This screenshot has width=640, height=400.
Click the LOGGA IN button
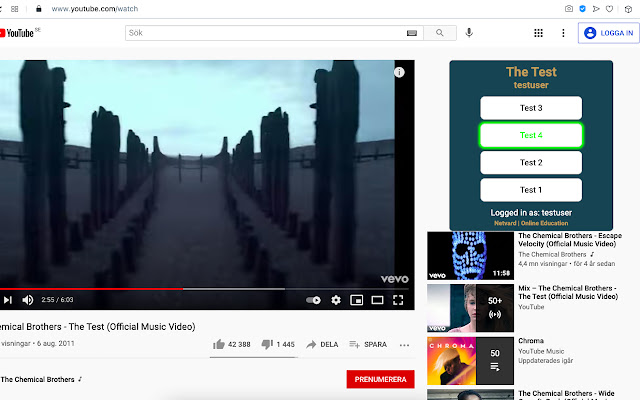pos(609,33)
